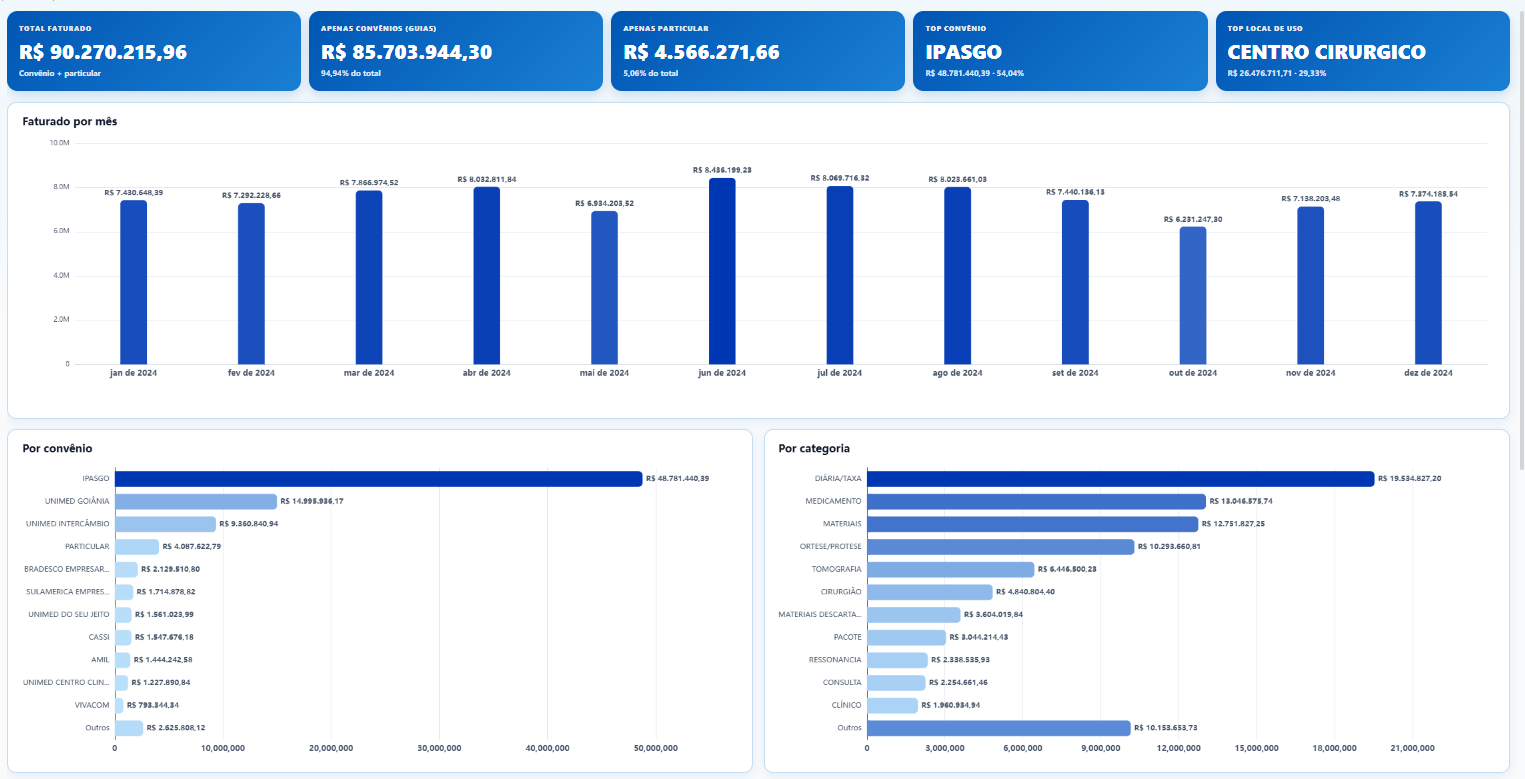Viewport: 1525px width, 779px height.
Task: Open the Apenas Particular summary card
Action: [x=758, y=51]
